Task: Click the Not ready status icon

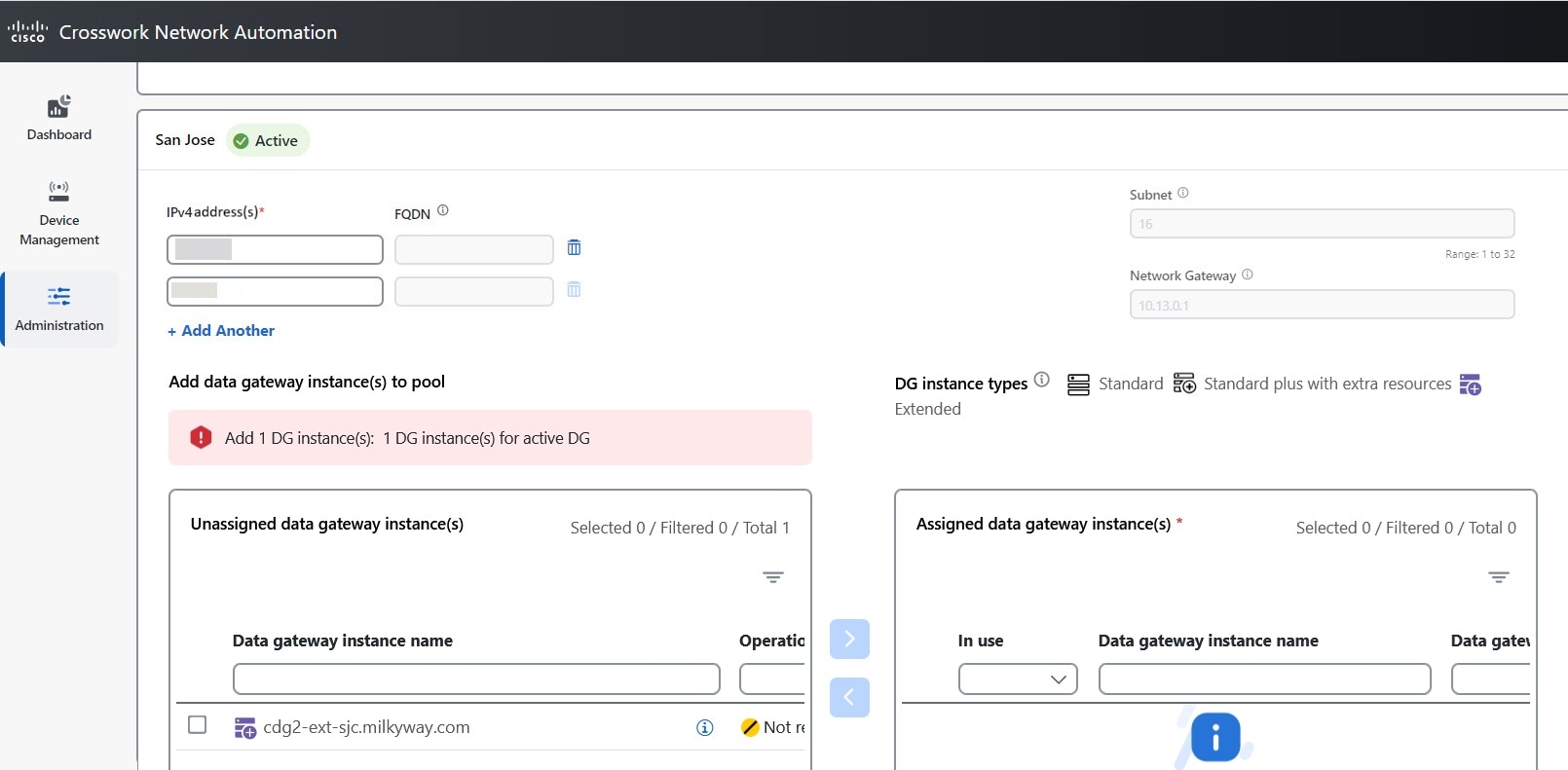Action: [x=750, y=727]
